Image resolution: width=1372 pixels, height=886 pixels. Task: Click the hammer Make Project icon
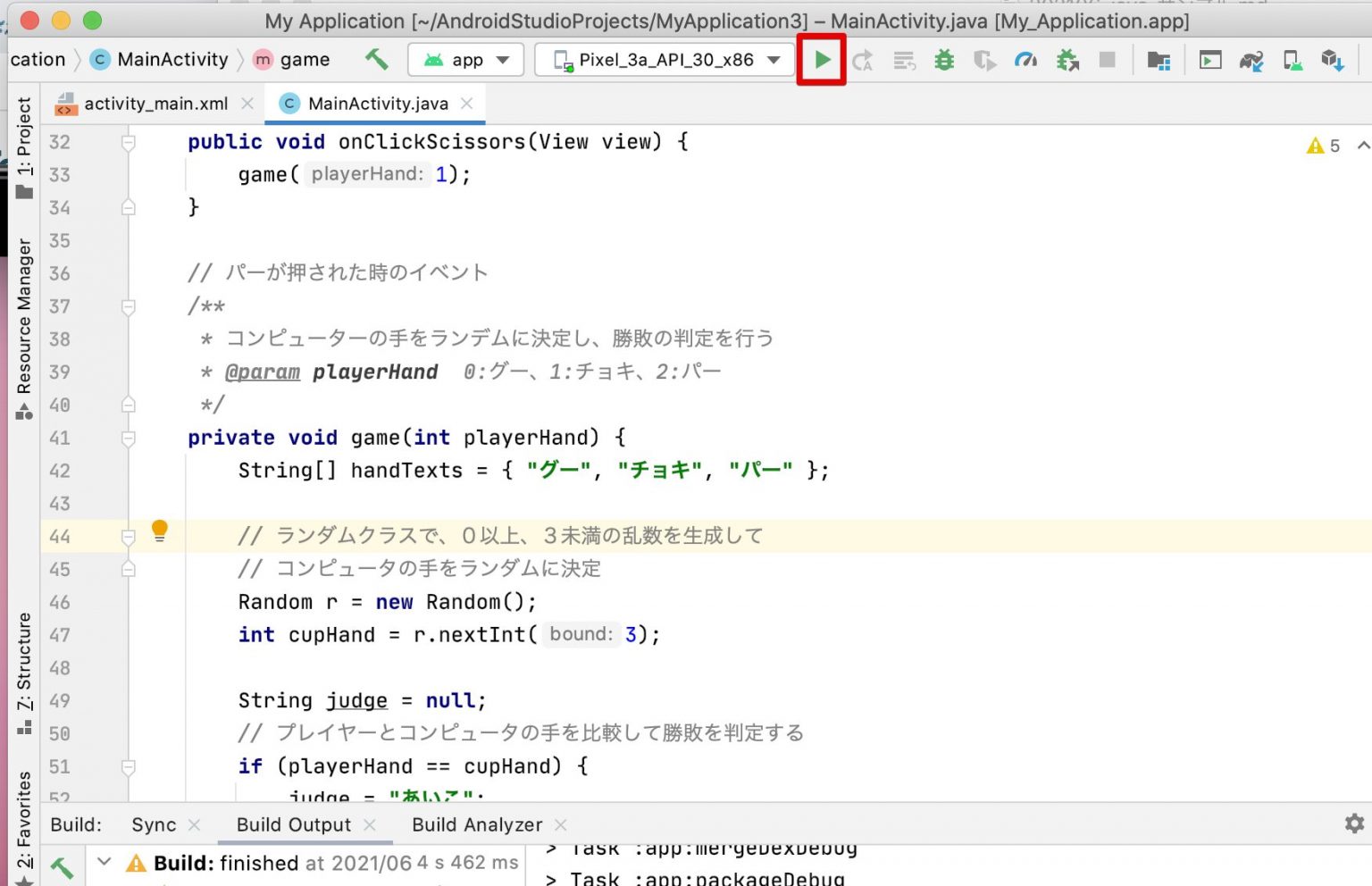pos(376,60)
